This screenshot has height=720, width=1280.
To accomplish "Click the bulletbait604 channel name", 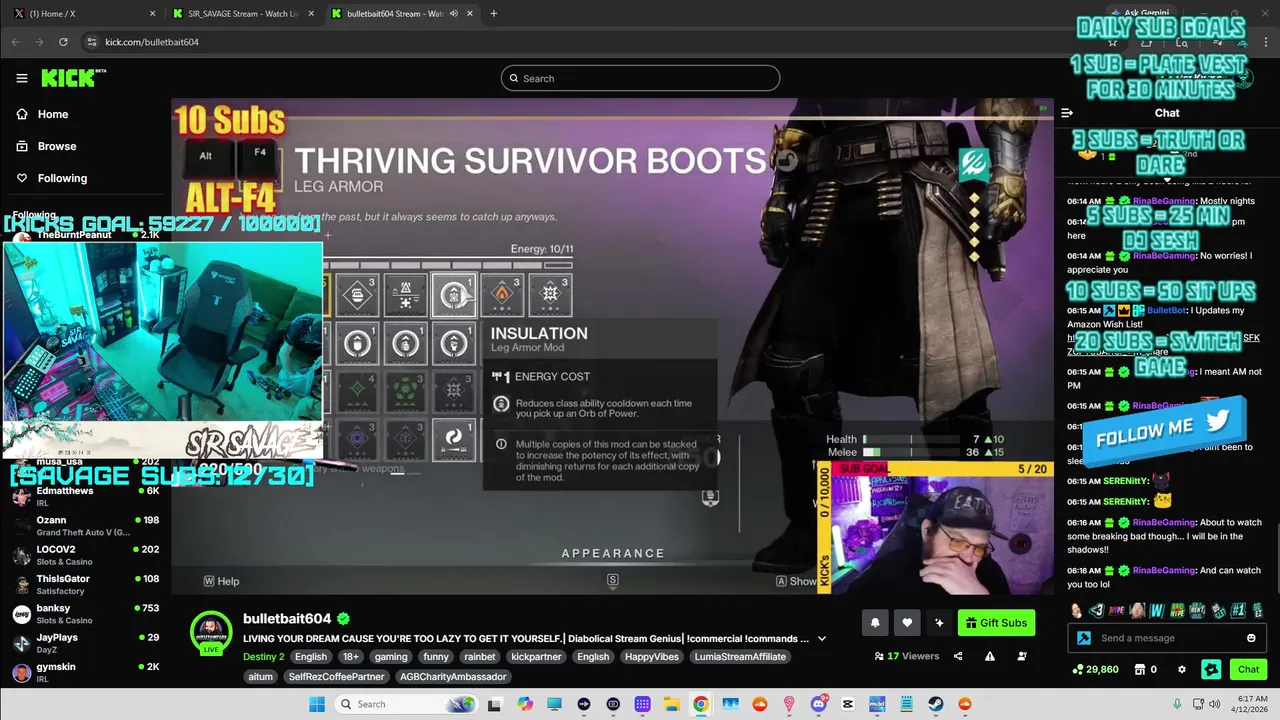I will coord(287,618).
